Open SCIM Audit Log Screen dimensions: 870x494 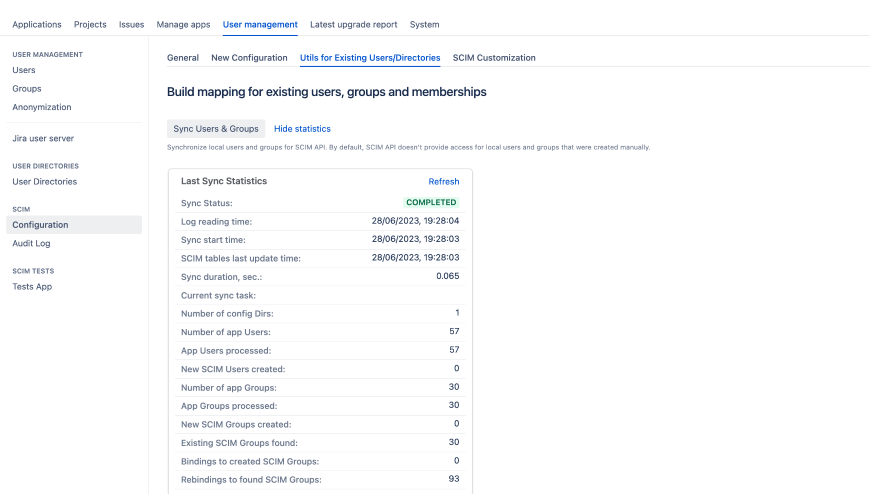31,243
